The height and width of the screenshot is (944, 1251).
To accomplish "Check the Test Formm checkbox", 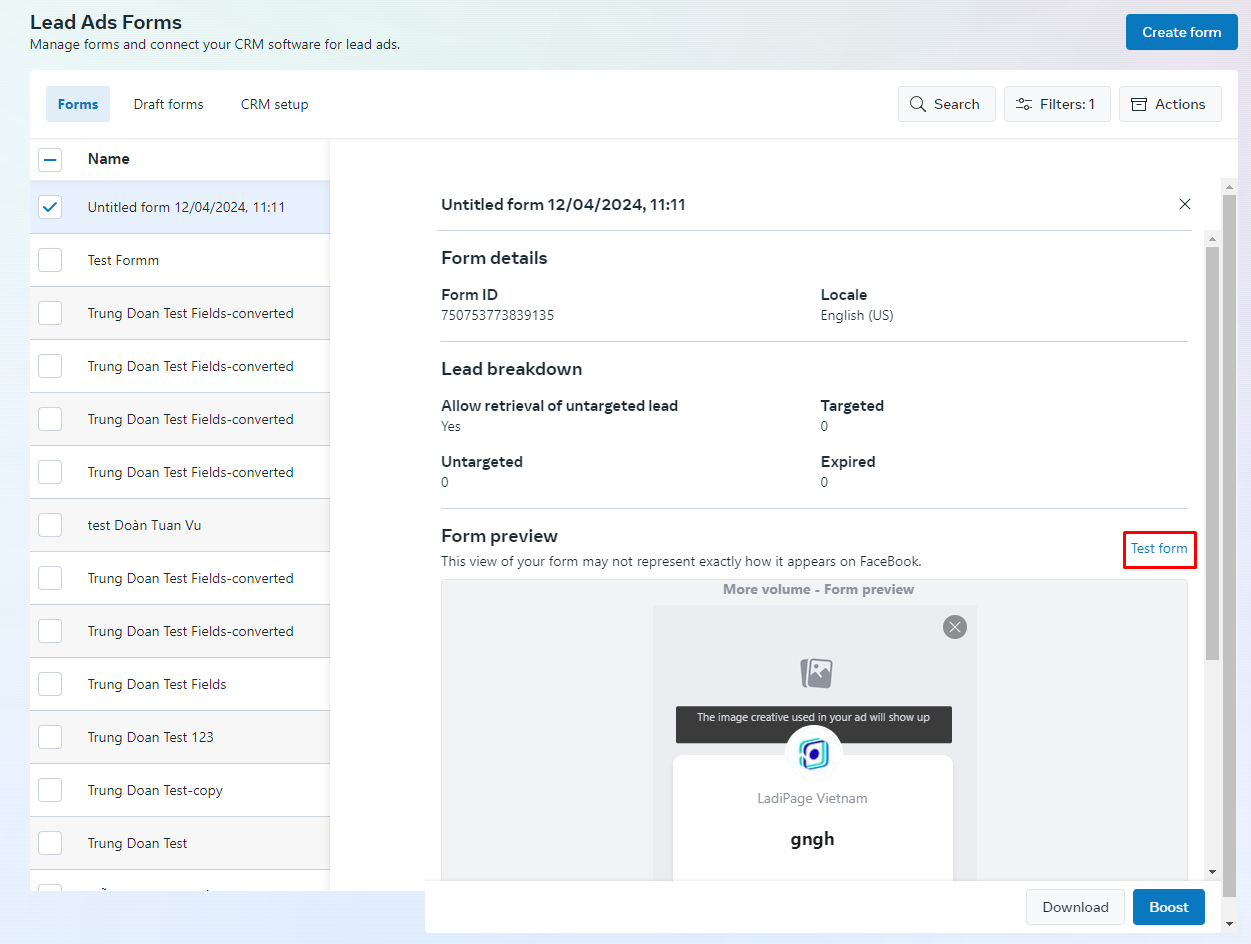I will pos(50,260).
